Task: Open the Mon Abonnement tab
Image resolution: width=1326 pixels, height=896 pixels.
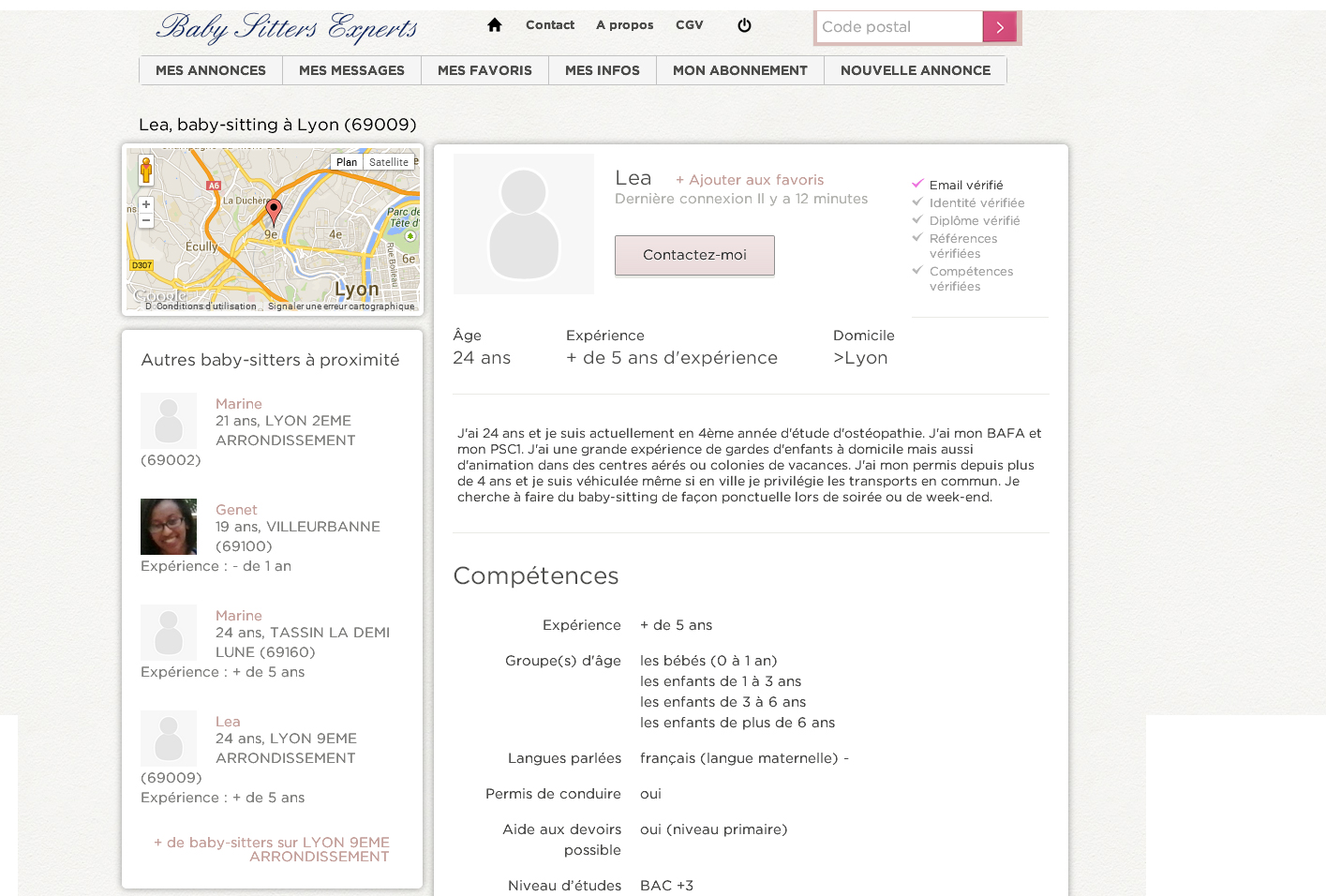Action: (x=739, y=70)
